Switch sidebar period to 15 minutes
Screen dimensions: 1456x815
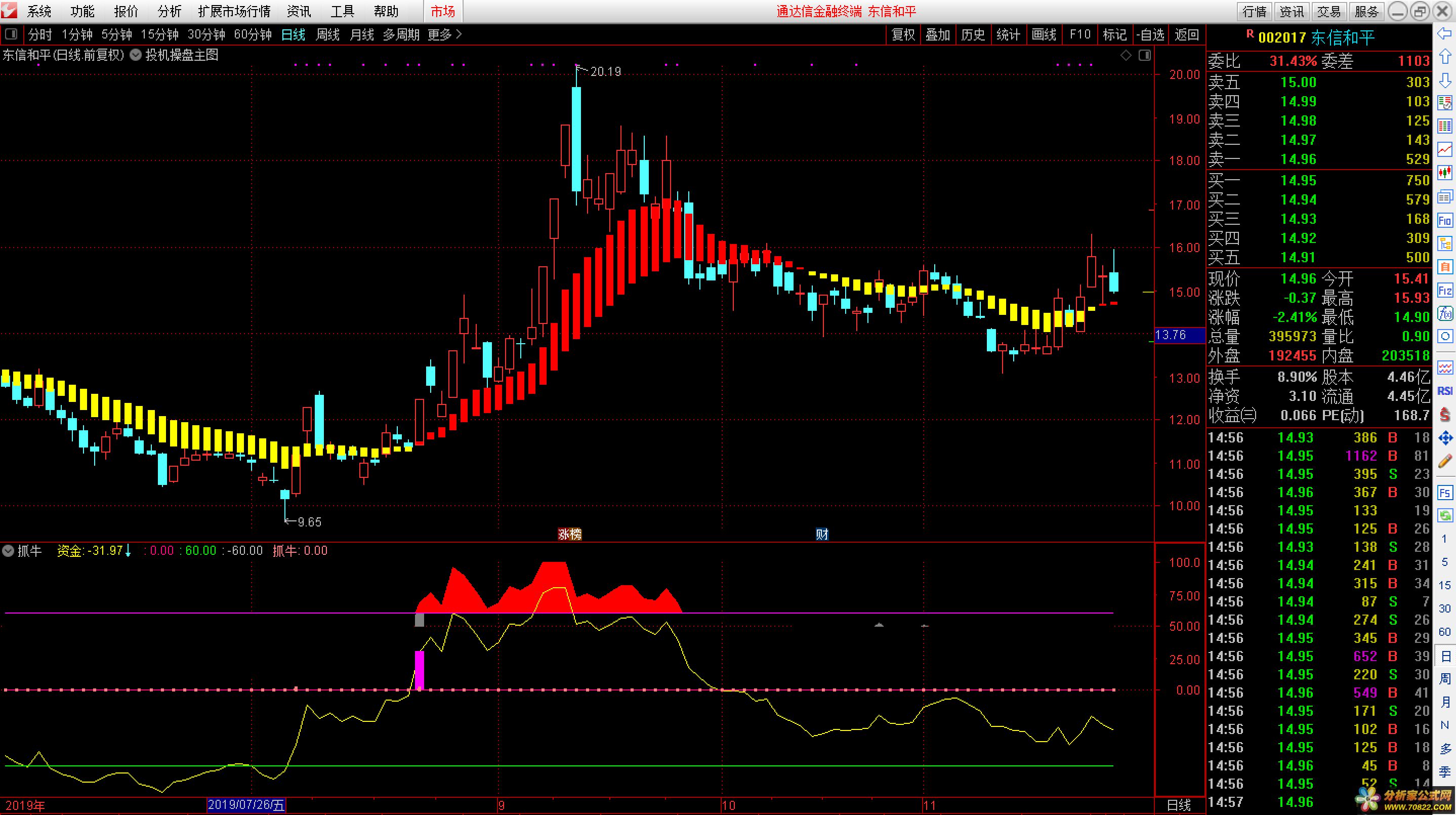[x=1445, y=585]
